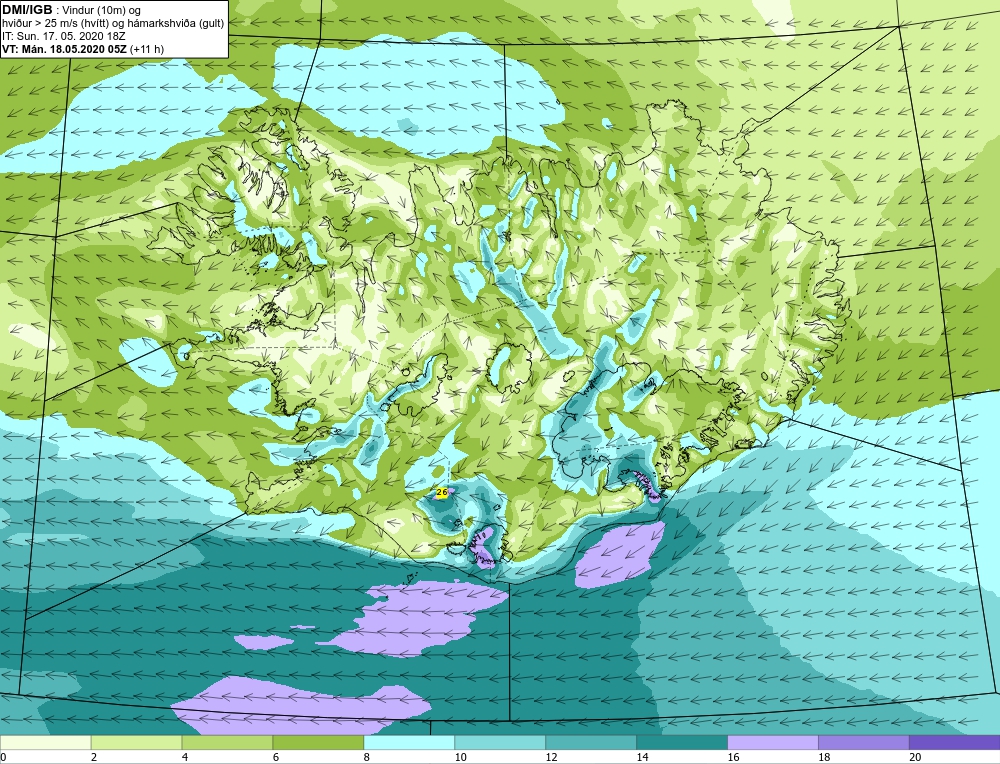Click the scale label '6'
1000x764 pixels.
pyautogui.click(x=276, y=758)
